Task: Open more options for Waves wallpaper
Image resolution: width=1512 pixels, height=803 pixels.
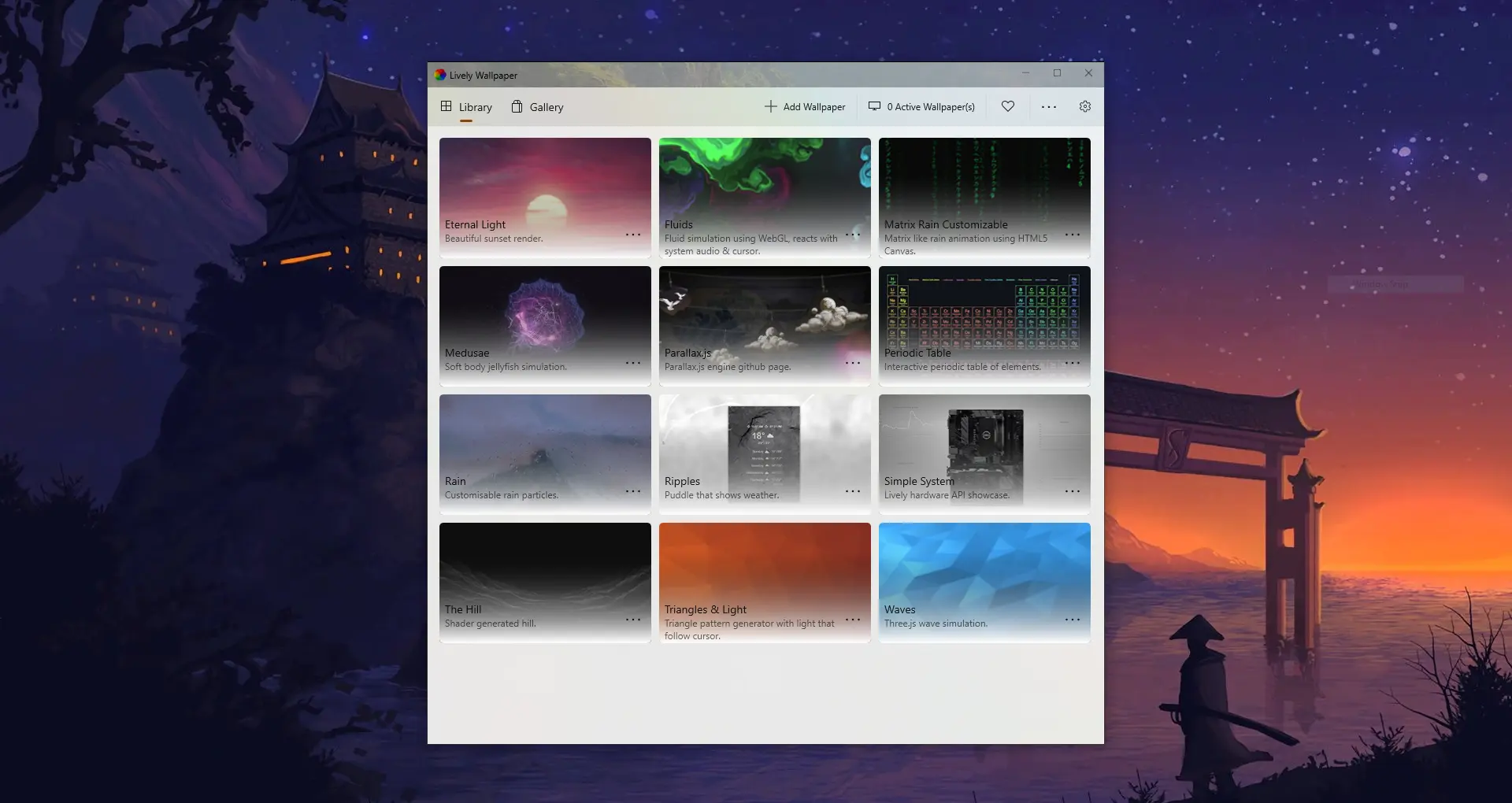Action: click(1072, 620)
